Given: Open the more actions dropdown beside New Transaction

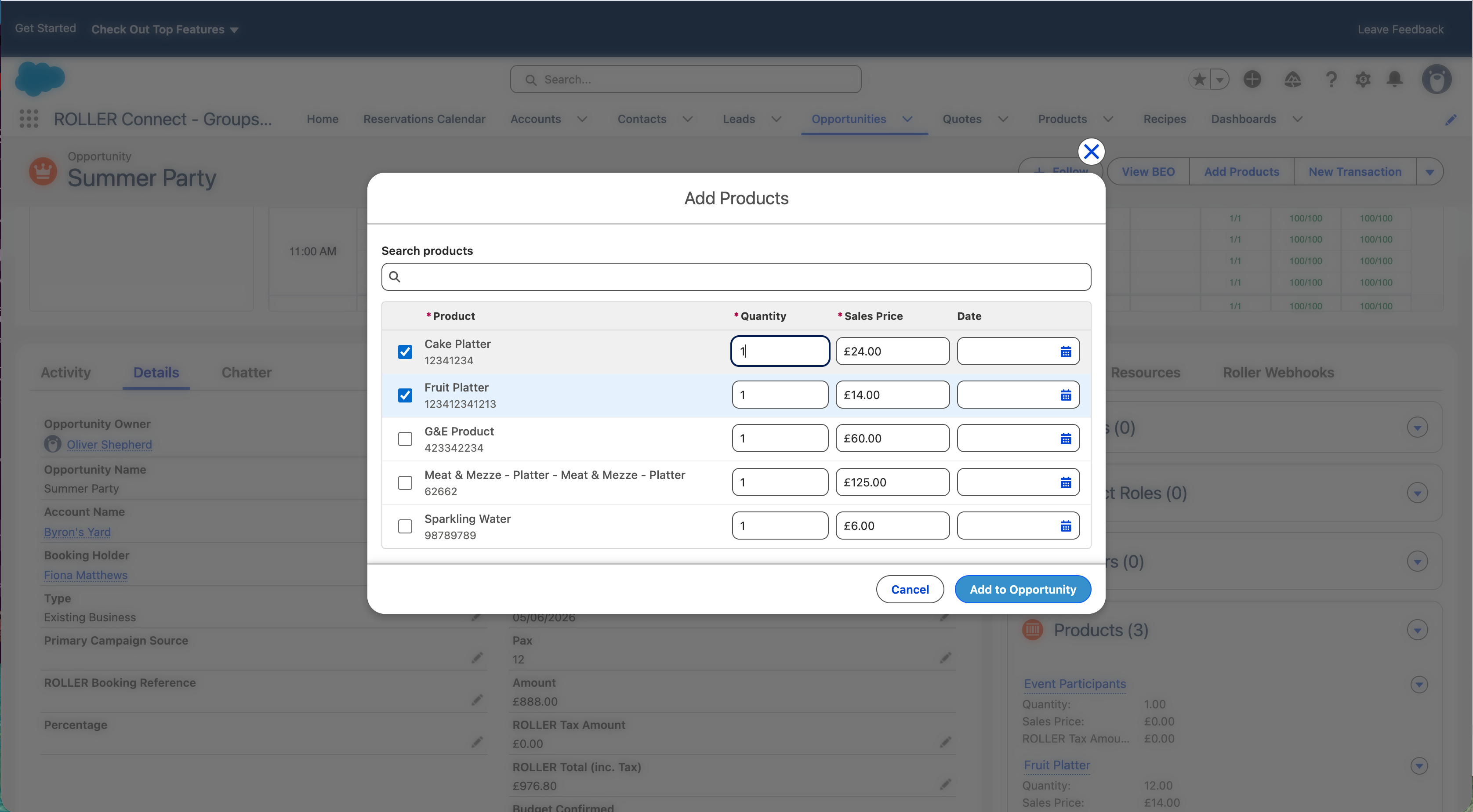Looking at the screenshot, I should click(1429, 172).
